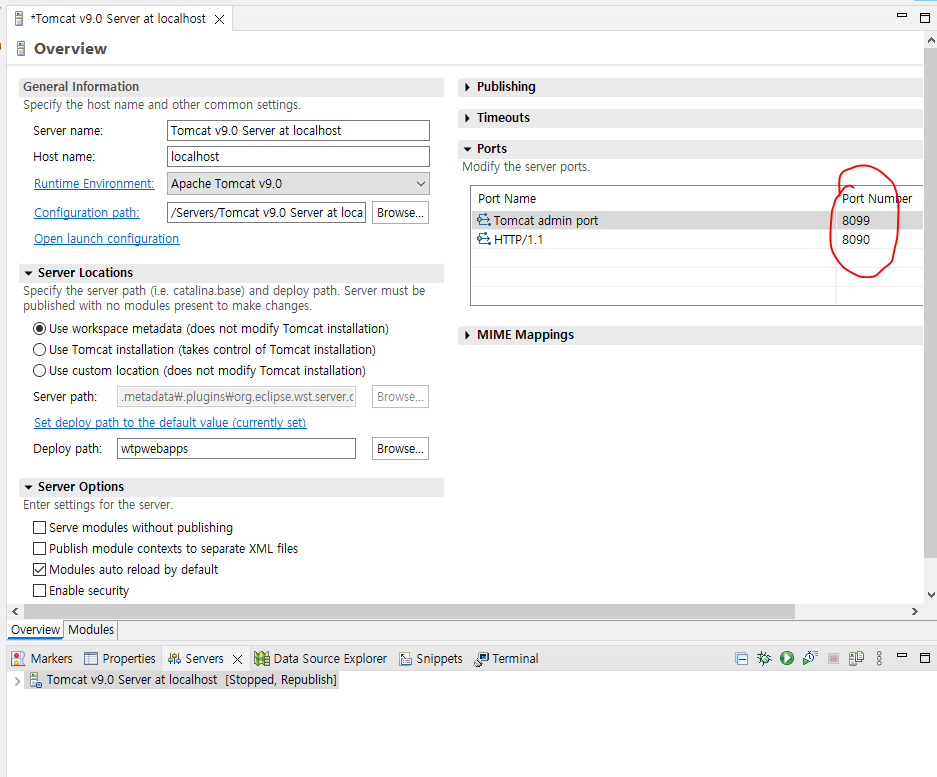
Task: Open the Properties view tab
Action: [x=120, y=659]
